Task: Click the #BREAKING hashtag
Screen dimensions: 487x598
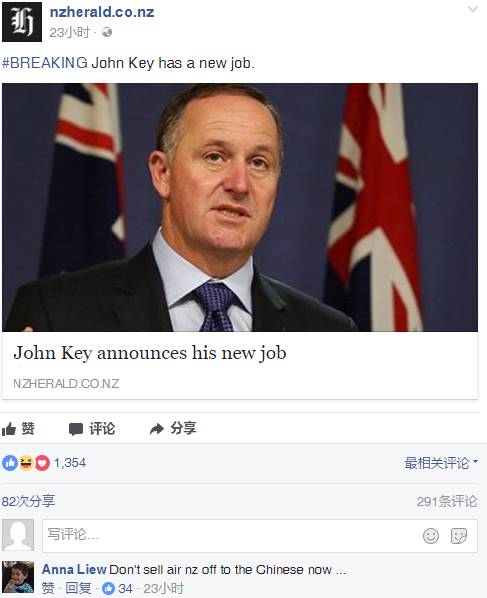Action: [x=45, y=63]
